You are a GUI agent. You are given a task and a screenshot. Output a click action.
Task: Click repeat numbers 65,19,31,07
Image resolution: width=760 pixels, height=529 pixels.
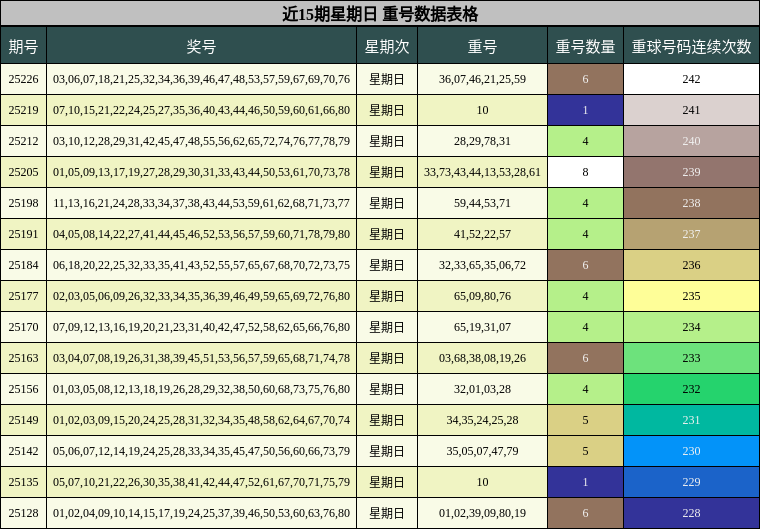tap(482, 327)
